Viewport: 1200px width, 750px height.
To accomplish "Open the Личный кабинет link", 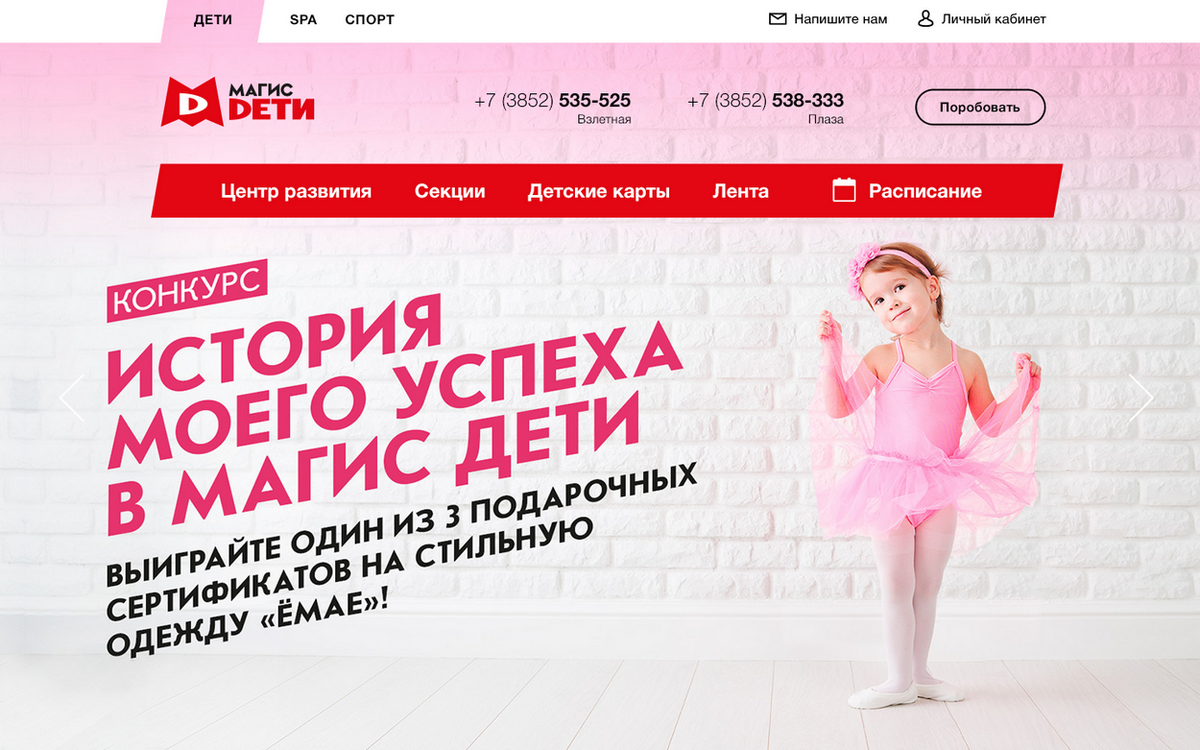I will click(x=994, y=19).
